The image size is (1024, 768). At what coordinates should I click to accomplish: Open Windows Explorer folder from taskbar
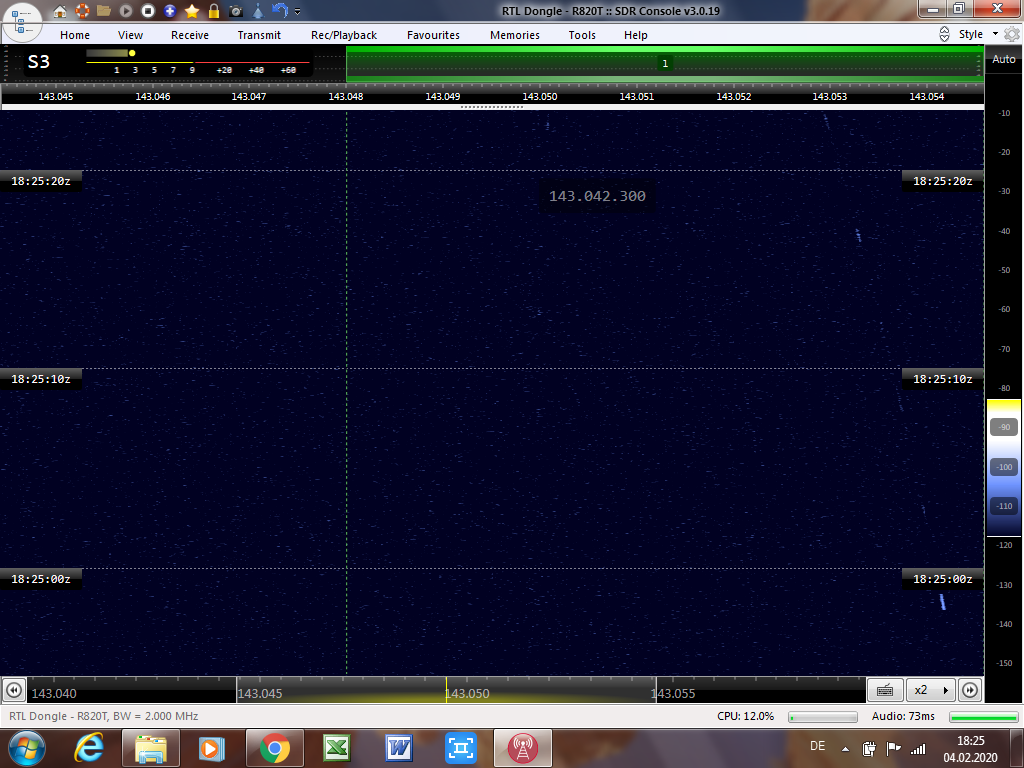(x=150, y=748)
